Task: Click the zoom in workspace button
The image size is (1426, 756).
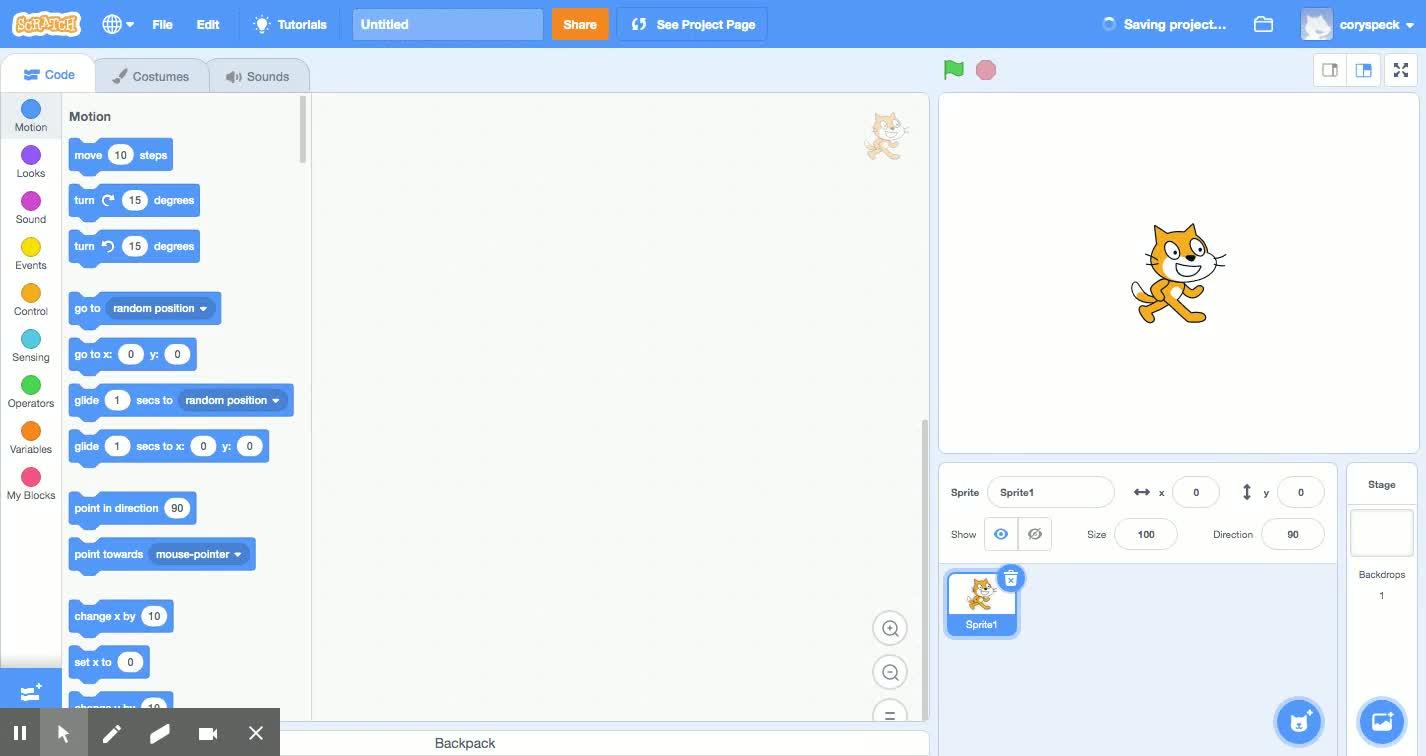Action: (x=890, y=629)
